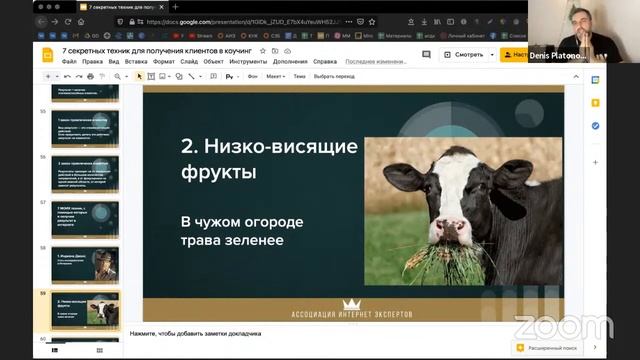Click the redo arrow in toolbar
This screenshot has height=360, width=640.
coord(79,76)
